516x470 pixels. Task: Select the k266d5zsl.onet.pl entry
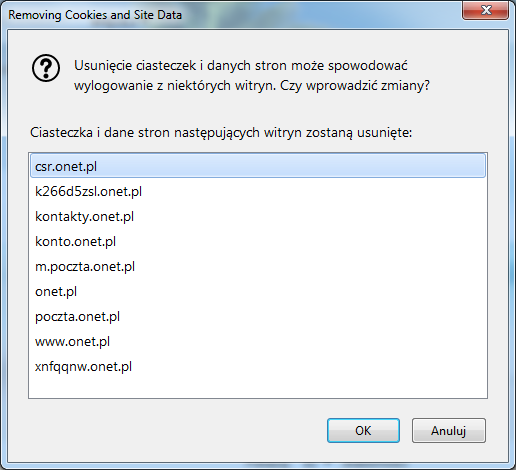(258, 191)
